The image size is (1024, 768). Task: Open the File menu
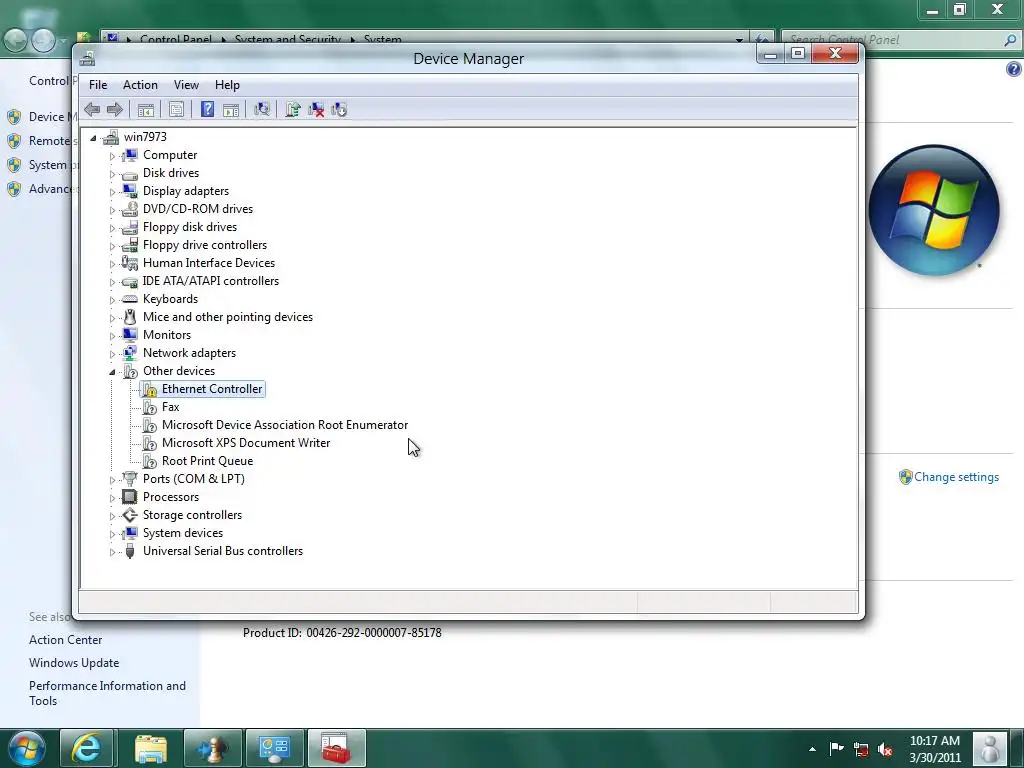click(x=98, y=85)
